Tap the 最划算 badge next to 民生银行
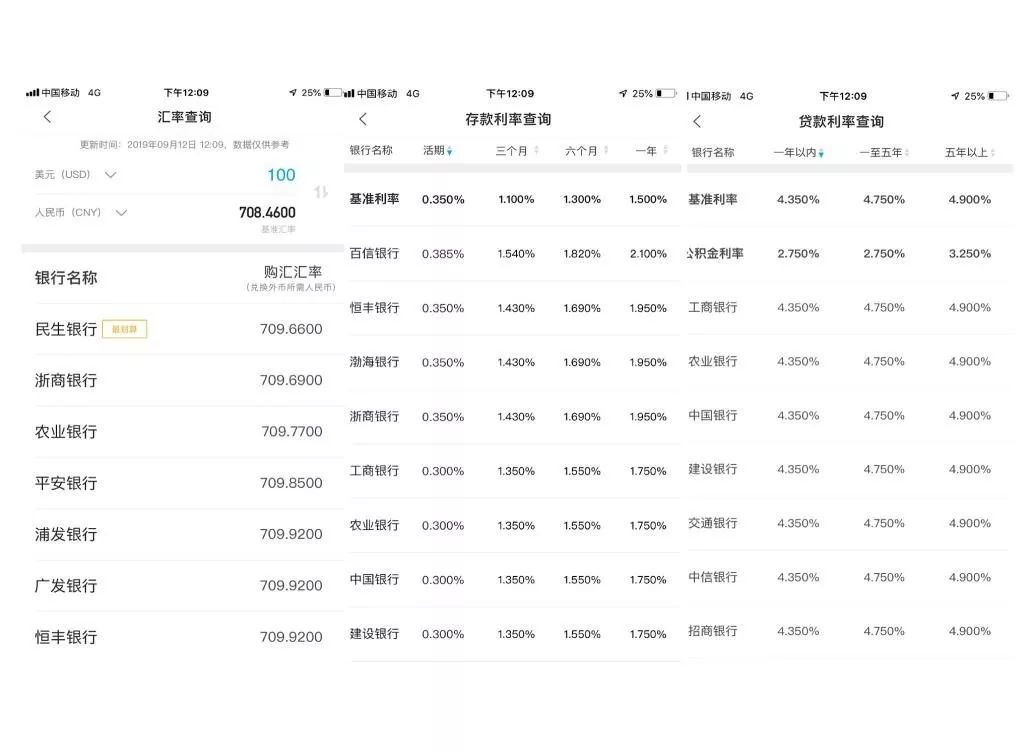Image resolution: width=1032 pixels, height=750 pixels. (x=124, y=328)
